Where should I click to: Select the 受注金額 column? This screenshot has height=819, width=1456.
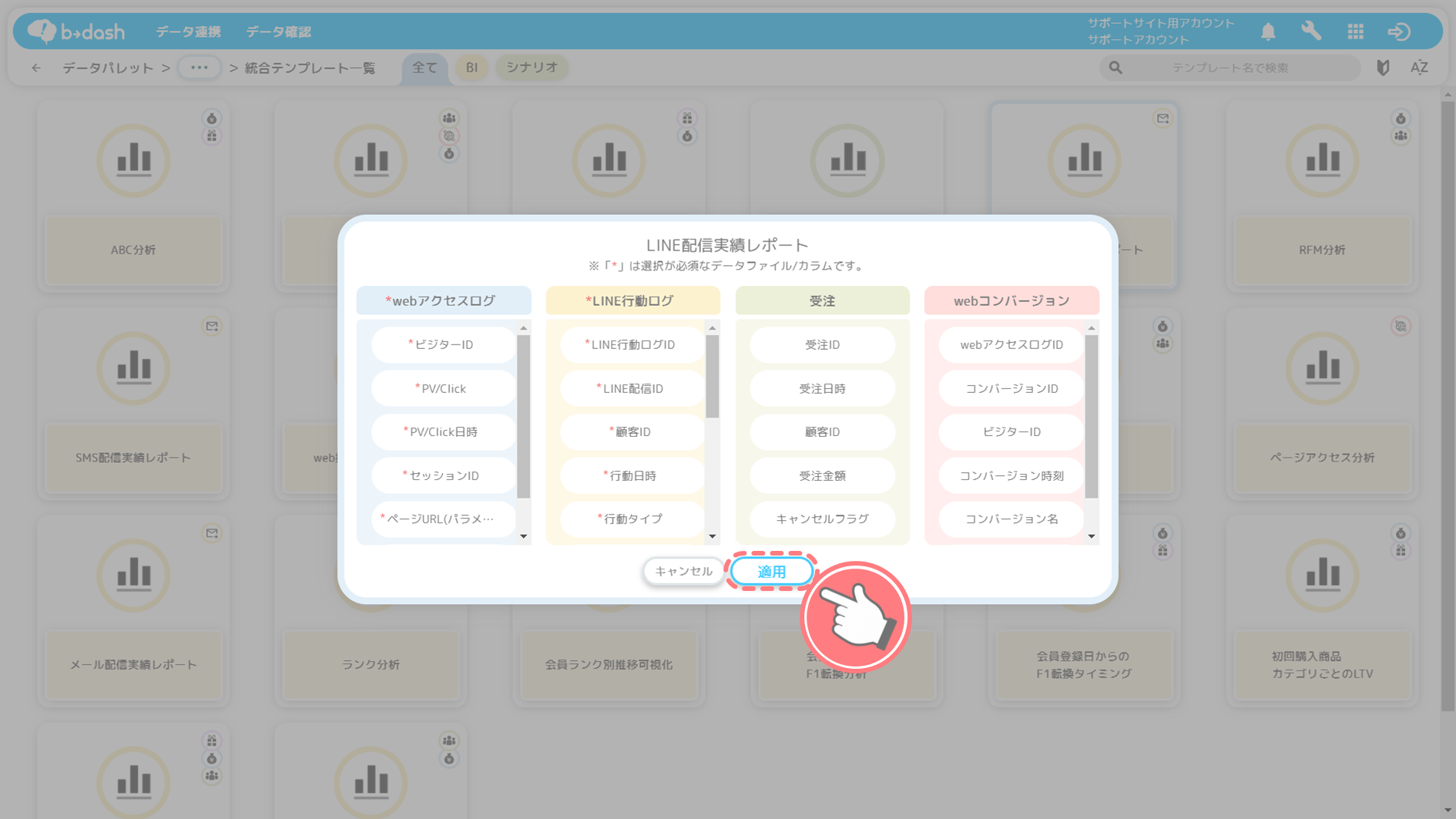[822, 475]
